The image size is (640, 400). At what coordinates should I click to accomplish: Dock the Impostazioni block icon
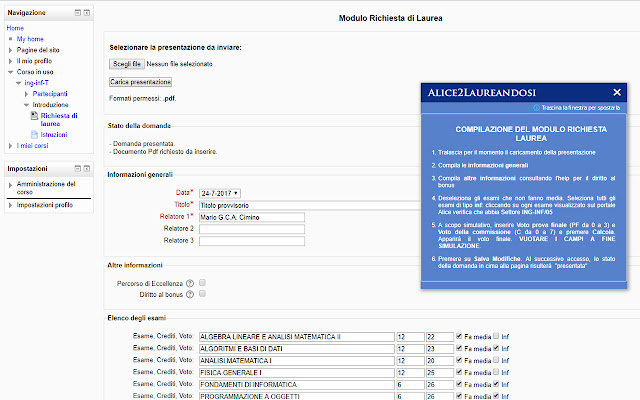[x=87, y=168]
